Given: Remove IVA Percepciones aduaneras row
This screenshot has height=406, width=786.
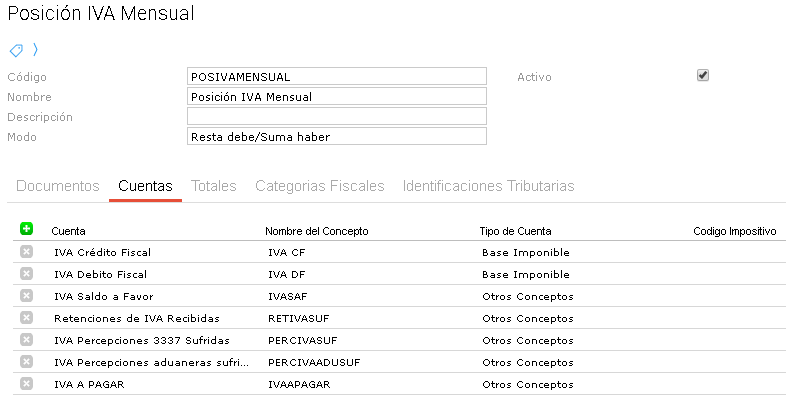Looking at the screenshot, I should pyautogui.click(x=26, y=362).
